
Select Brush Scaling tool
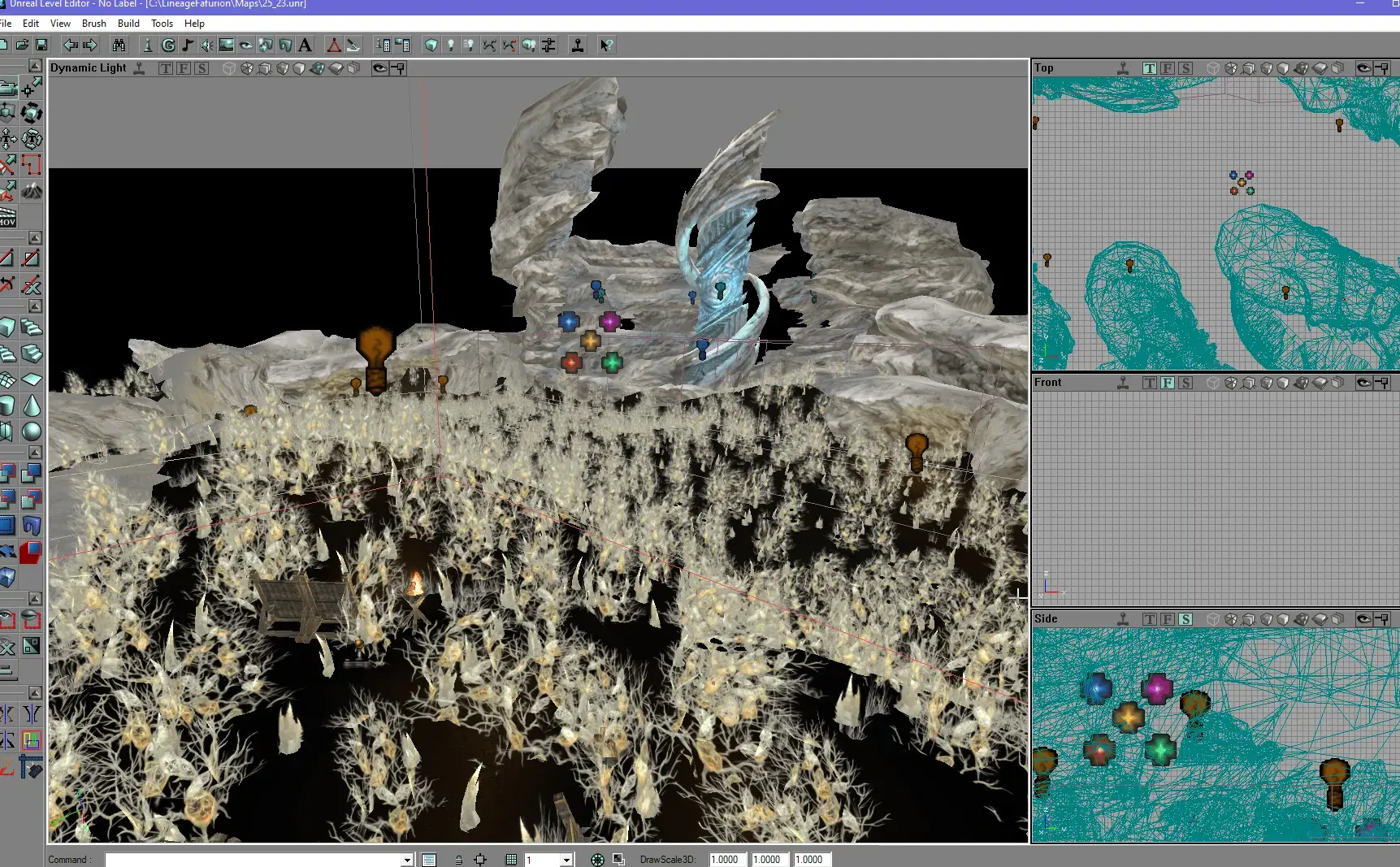[7, 113]
